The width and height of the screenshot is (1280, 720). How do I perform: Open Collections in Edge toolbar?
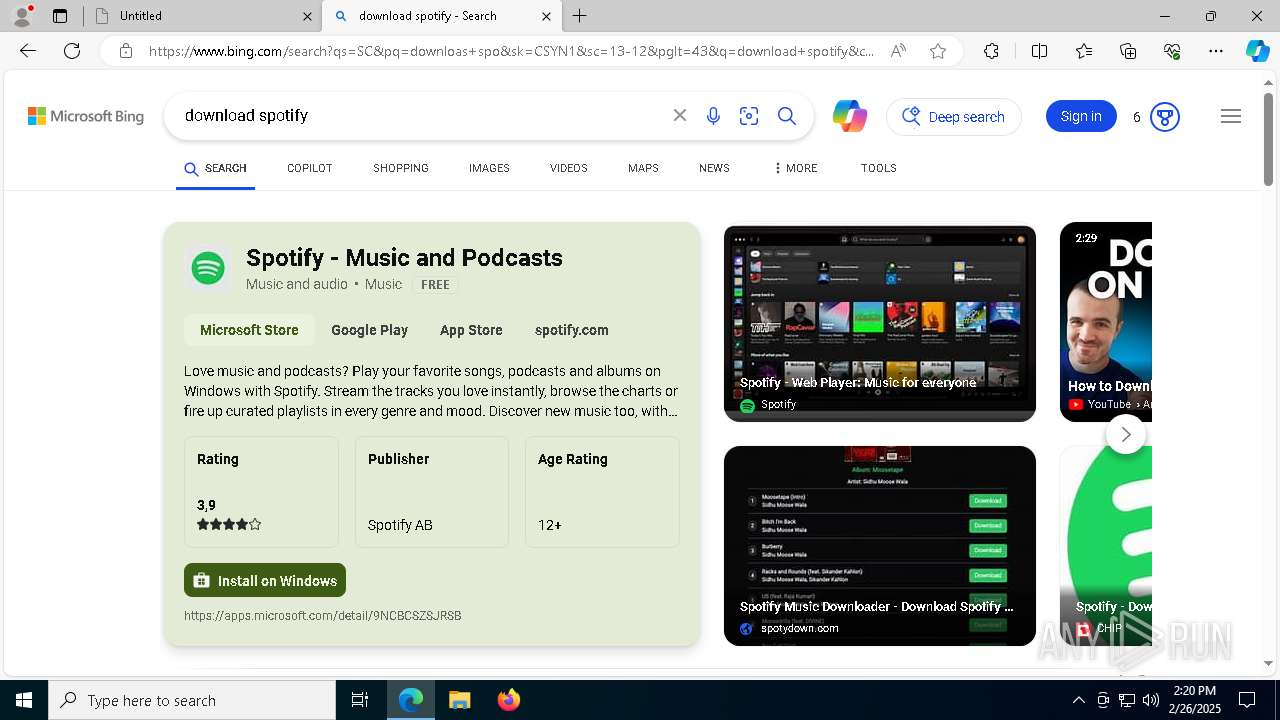click(x=1128, y=51)
